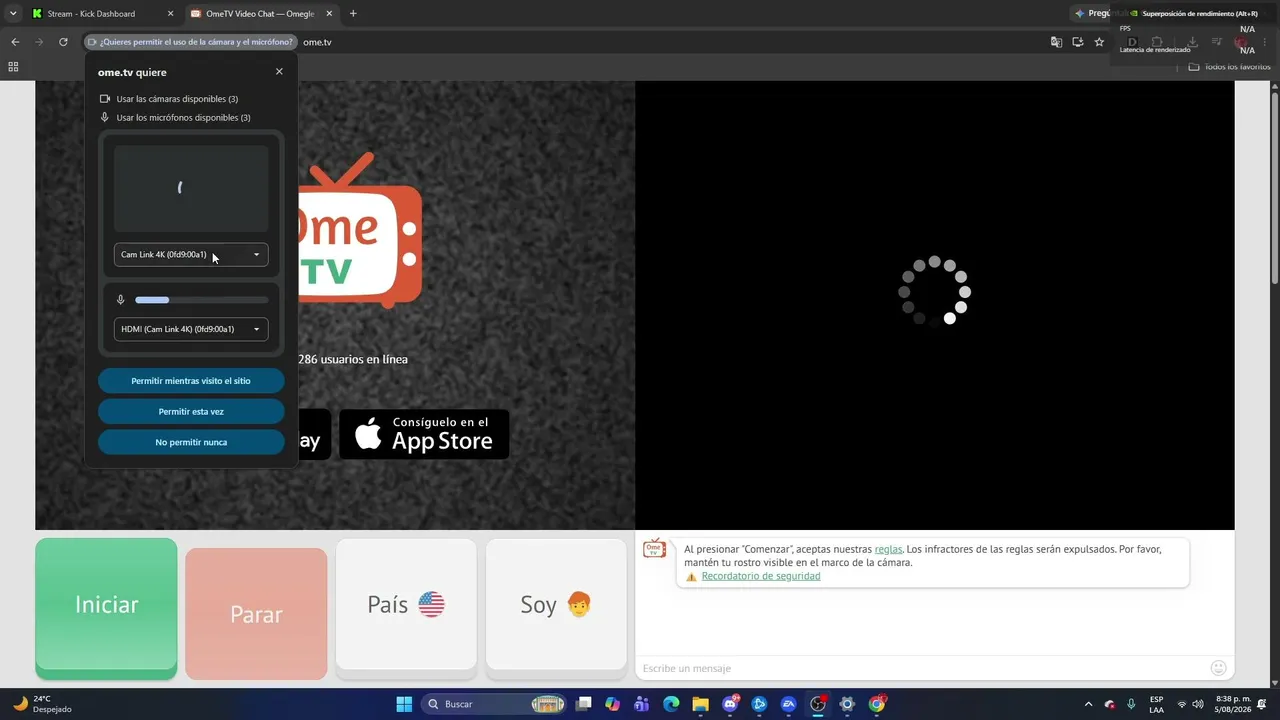Viewport: 1280px width, 720px height.
Task: Open the Soy gender selector
Action: click(556, 605)
